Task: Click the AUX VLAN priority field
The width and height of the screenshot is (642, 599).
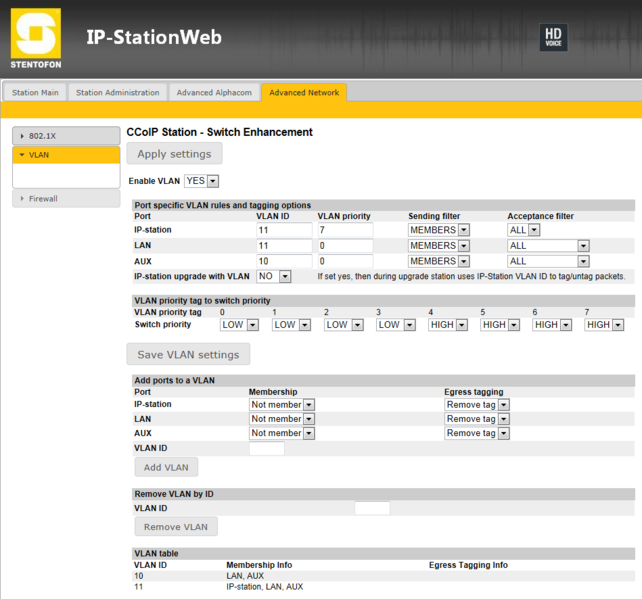Action: coord(346,261)
